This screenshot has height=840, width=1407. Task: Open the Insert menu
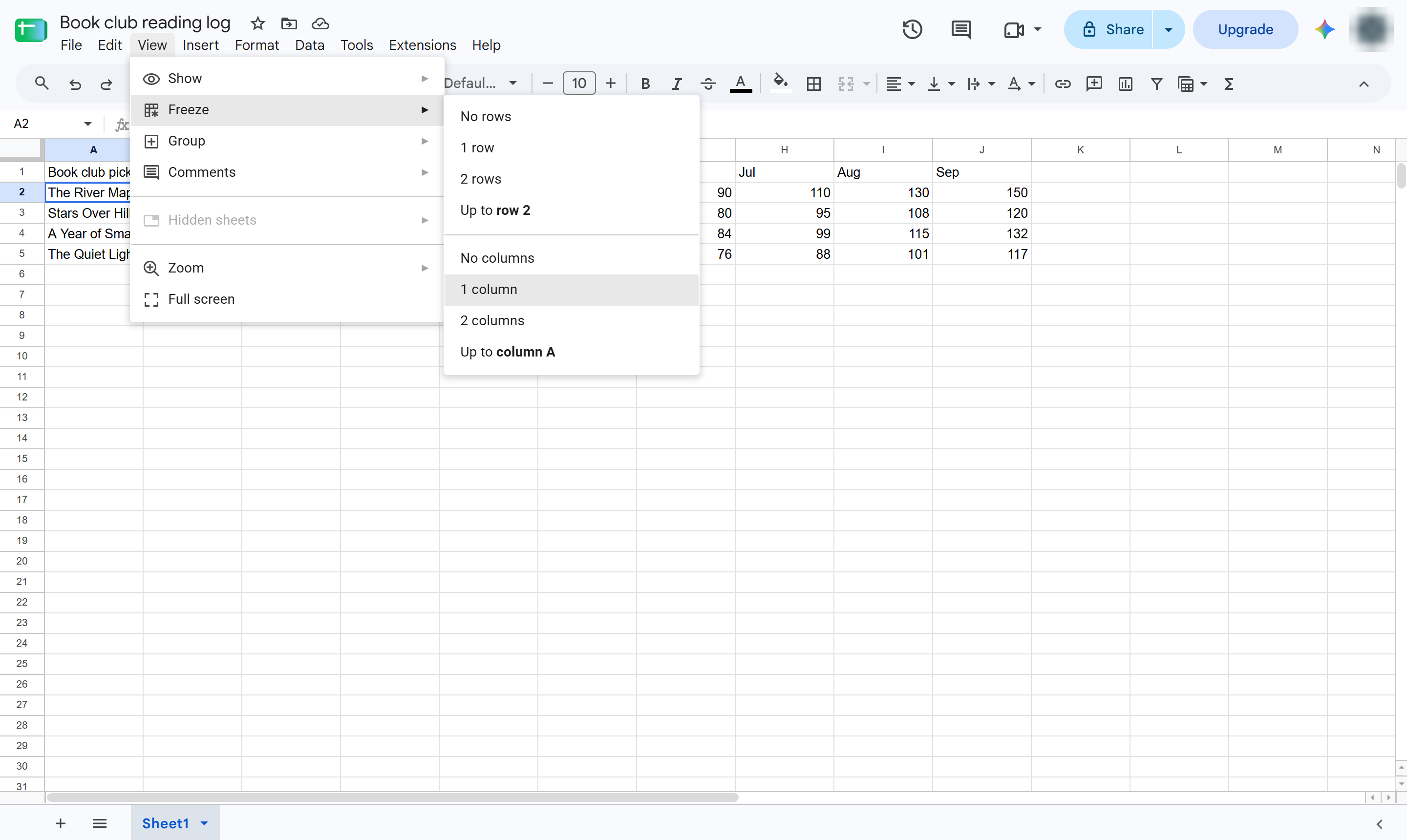click(x=200, y=45)
